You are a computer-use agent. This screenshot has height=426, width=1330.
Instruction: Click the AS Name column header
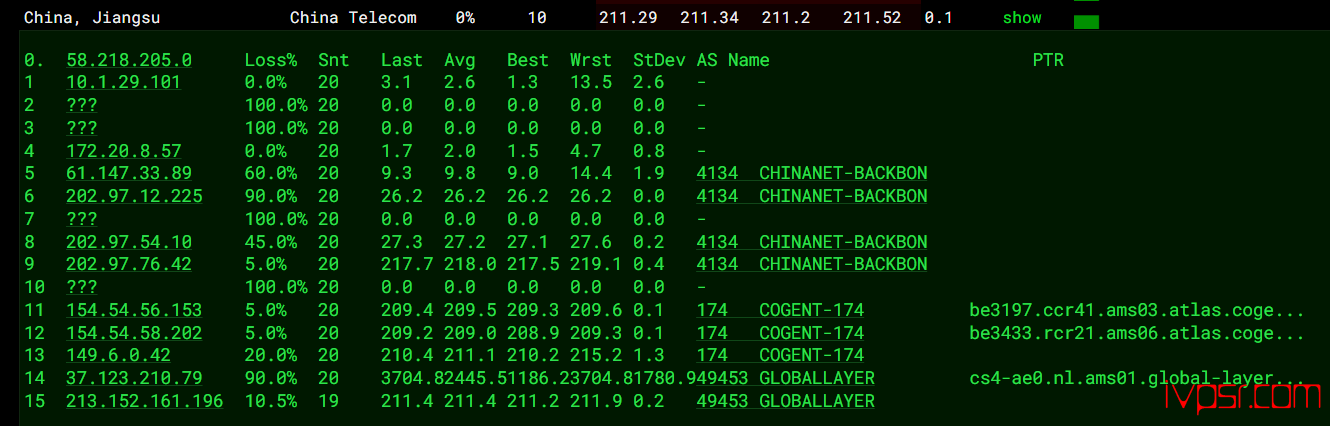click(733, 60)
